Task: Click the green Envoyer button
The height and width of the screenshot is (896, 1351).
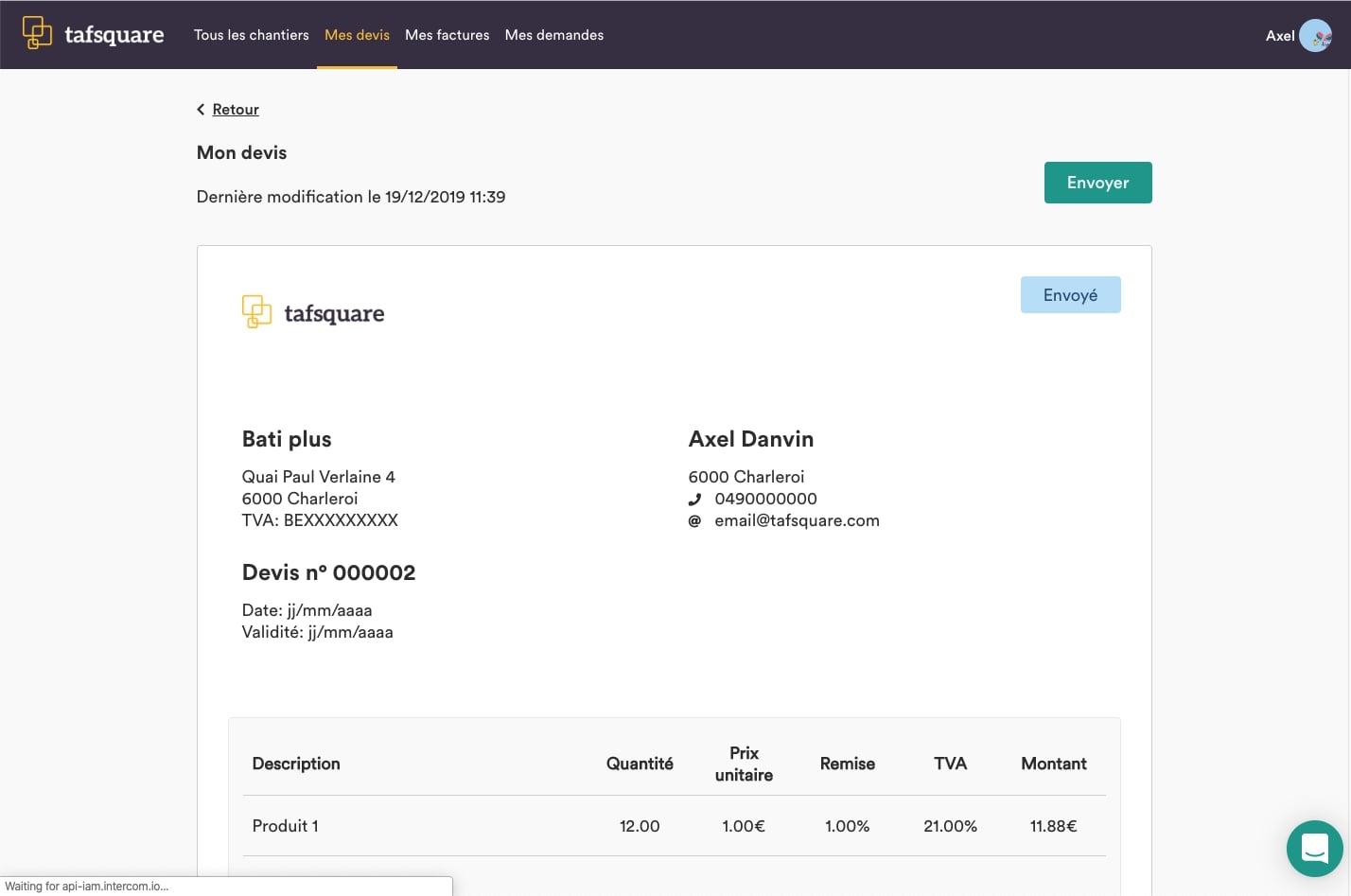Action: [x=1097, y=183]
